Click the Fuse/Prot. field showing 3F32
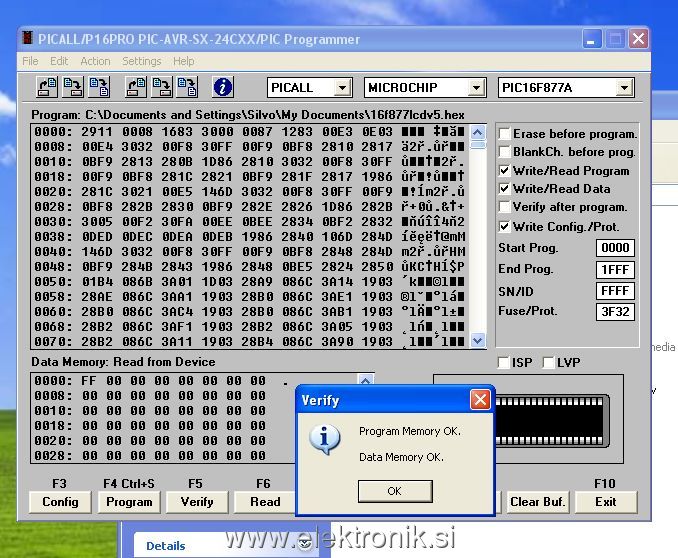 (615, 311)
